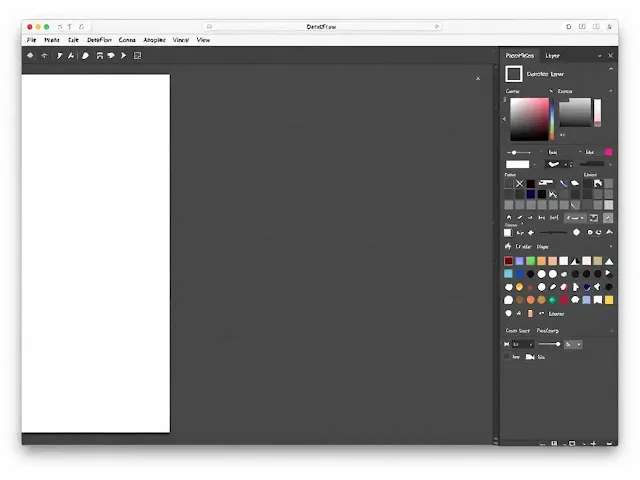Open the DetaFlow menu in menu bar

(x=99, y=40)
